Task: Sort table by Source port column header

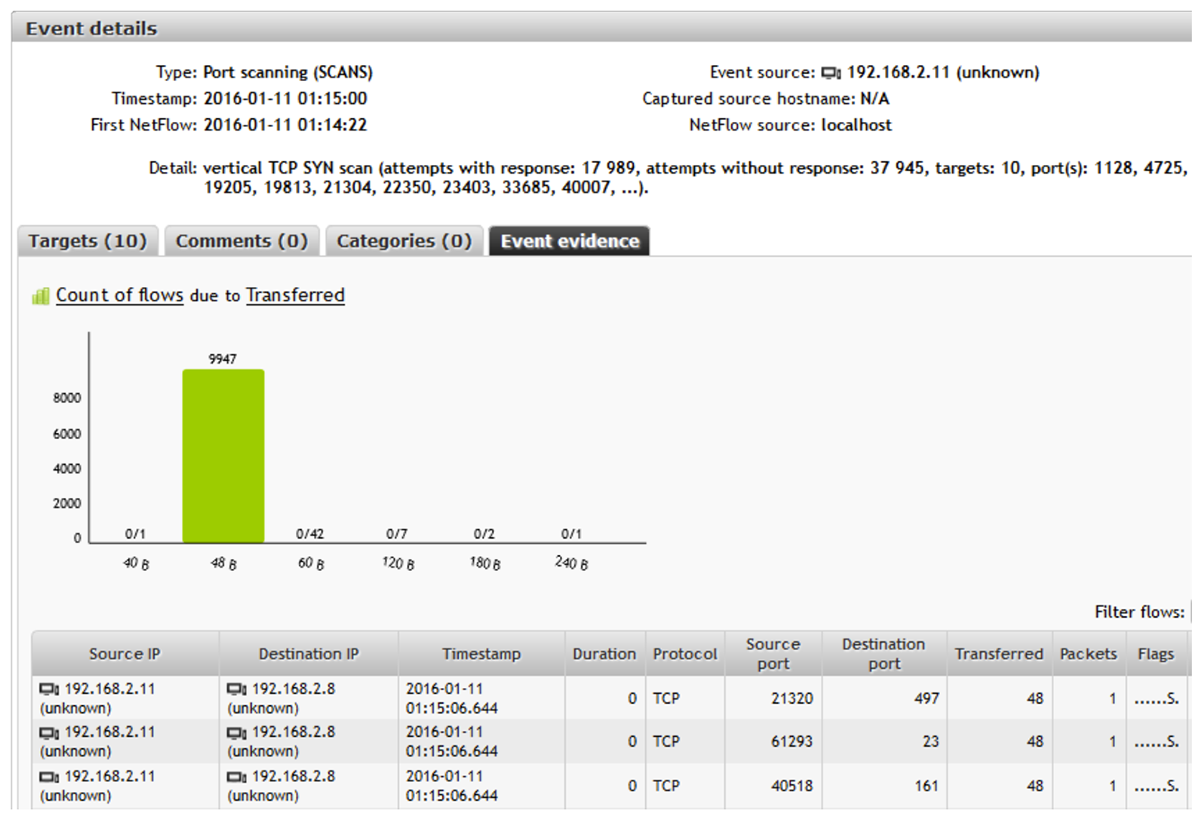Action: point(773,654)
